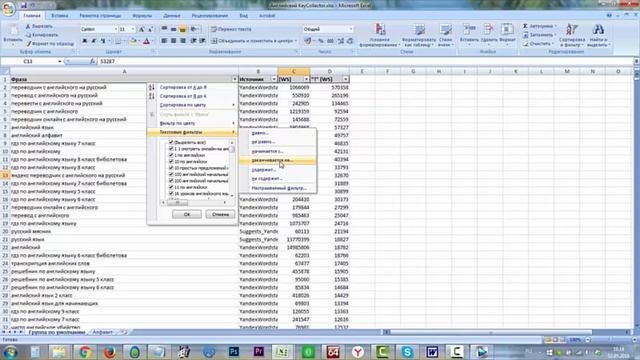Toggle underline formatting
The width and height of the screenshot is (640, 360).
(103, 41)
